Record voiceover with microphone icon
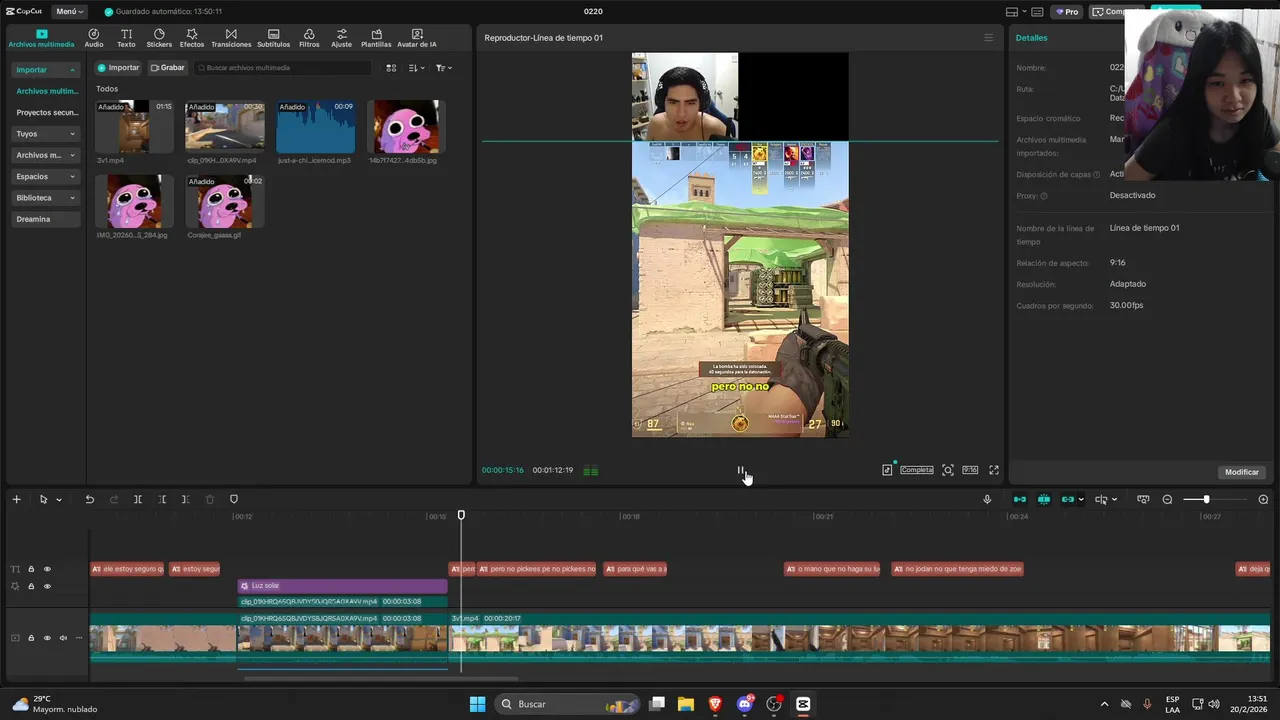The image size is (1280, 720). tap(987, 499)
